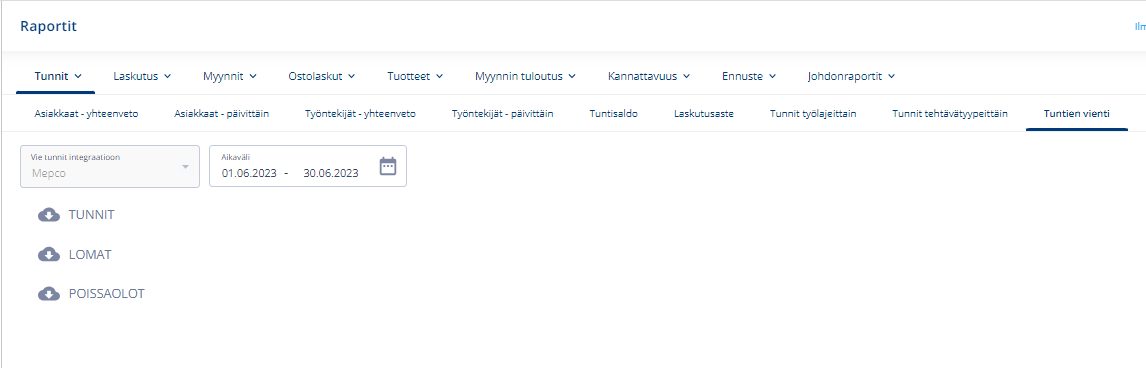Screen dimensions: 1146x368
Task: Expand the Tuotteet menu
Action: (x=415, y=76)
